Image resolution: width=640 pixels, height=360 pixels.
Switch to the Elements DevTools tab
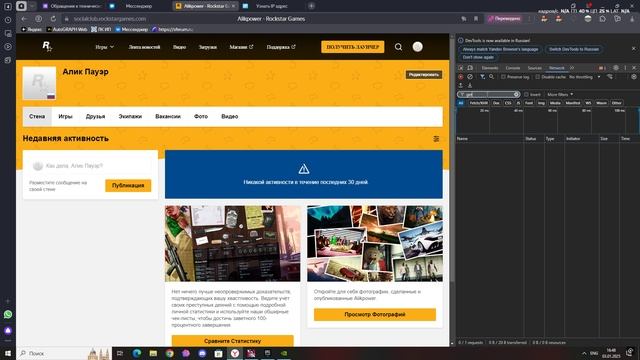[x=490, y=68]
